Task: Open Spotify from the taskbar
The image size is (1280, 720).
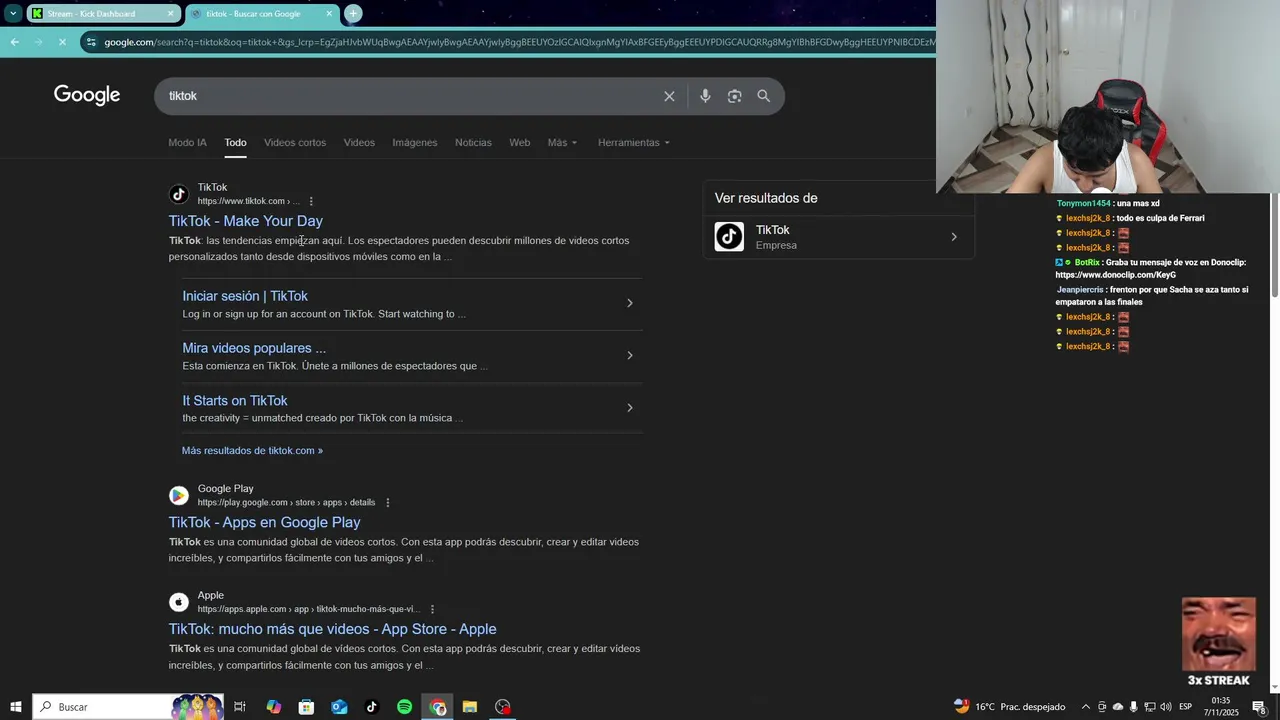Action: pyautogui.click(x=404, y=707)
